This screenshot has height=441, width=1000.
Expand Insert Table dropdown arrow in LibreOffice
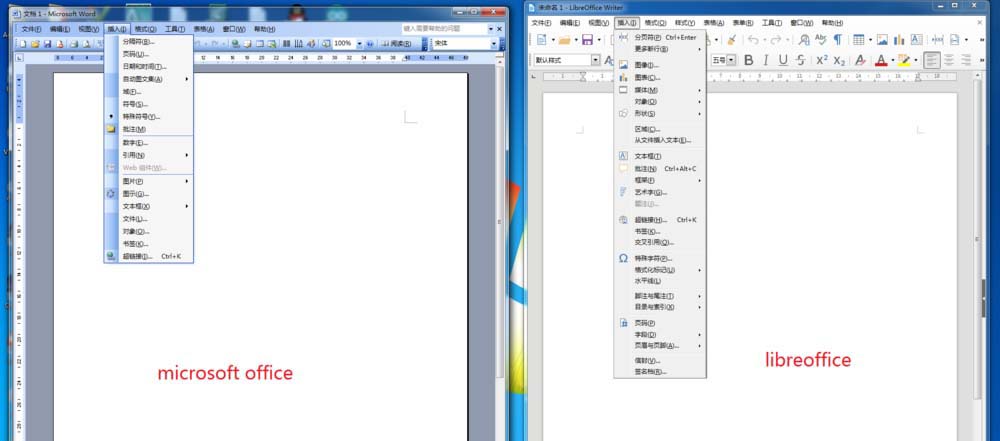click(x=869, y=40)
